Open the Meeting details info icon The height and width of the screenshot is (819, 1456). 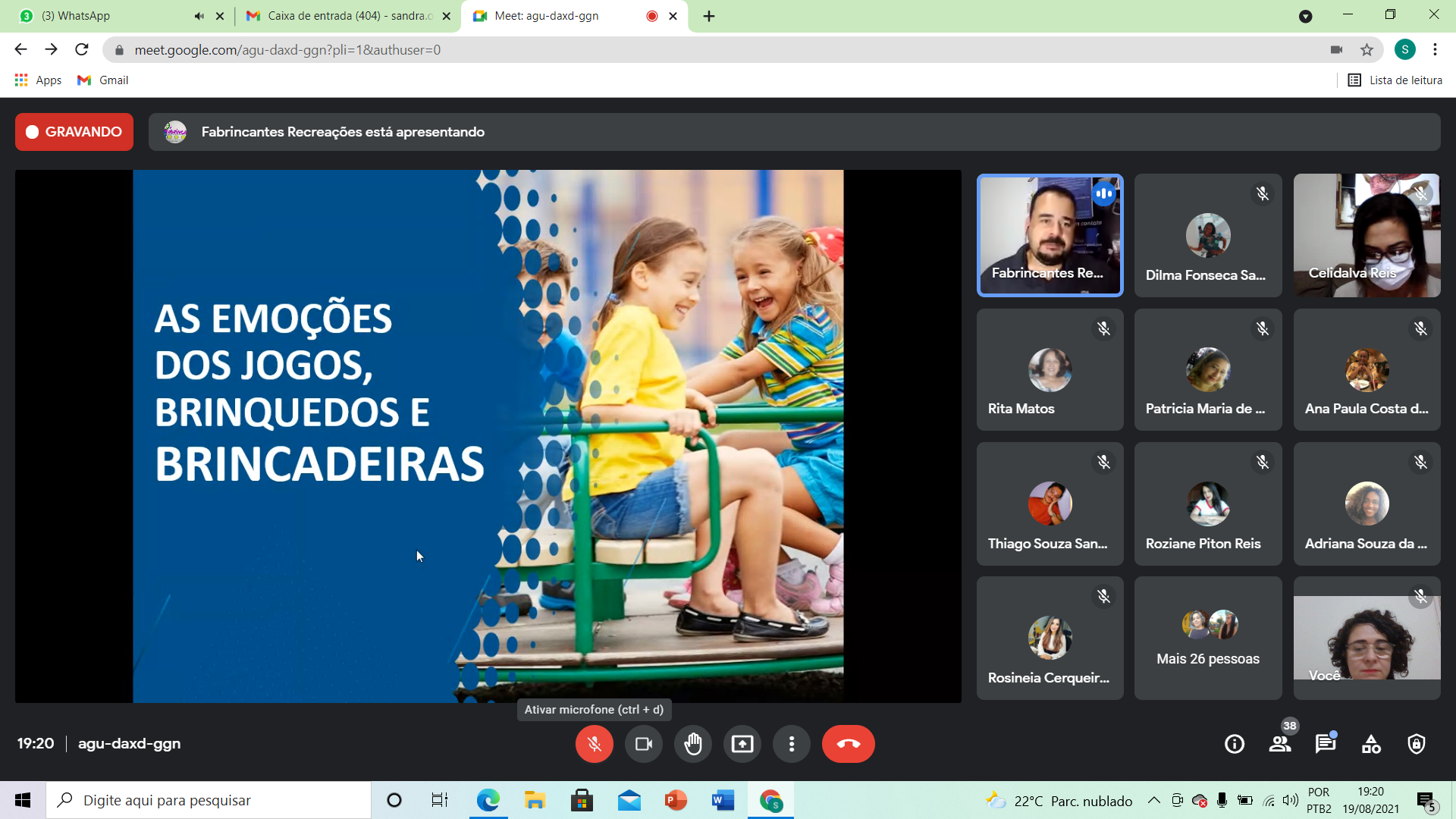coord(1235,744)
